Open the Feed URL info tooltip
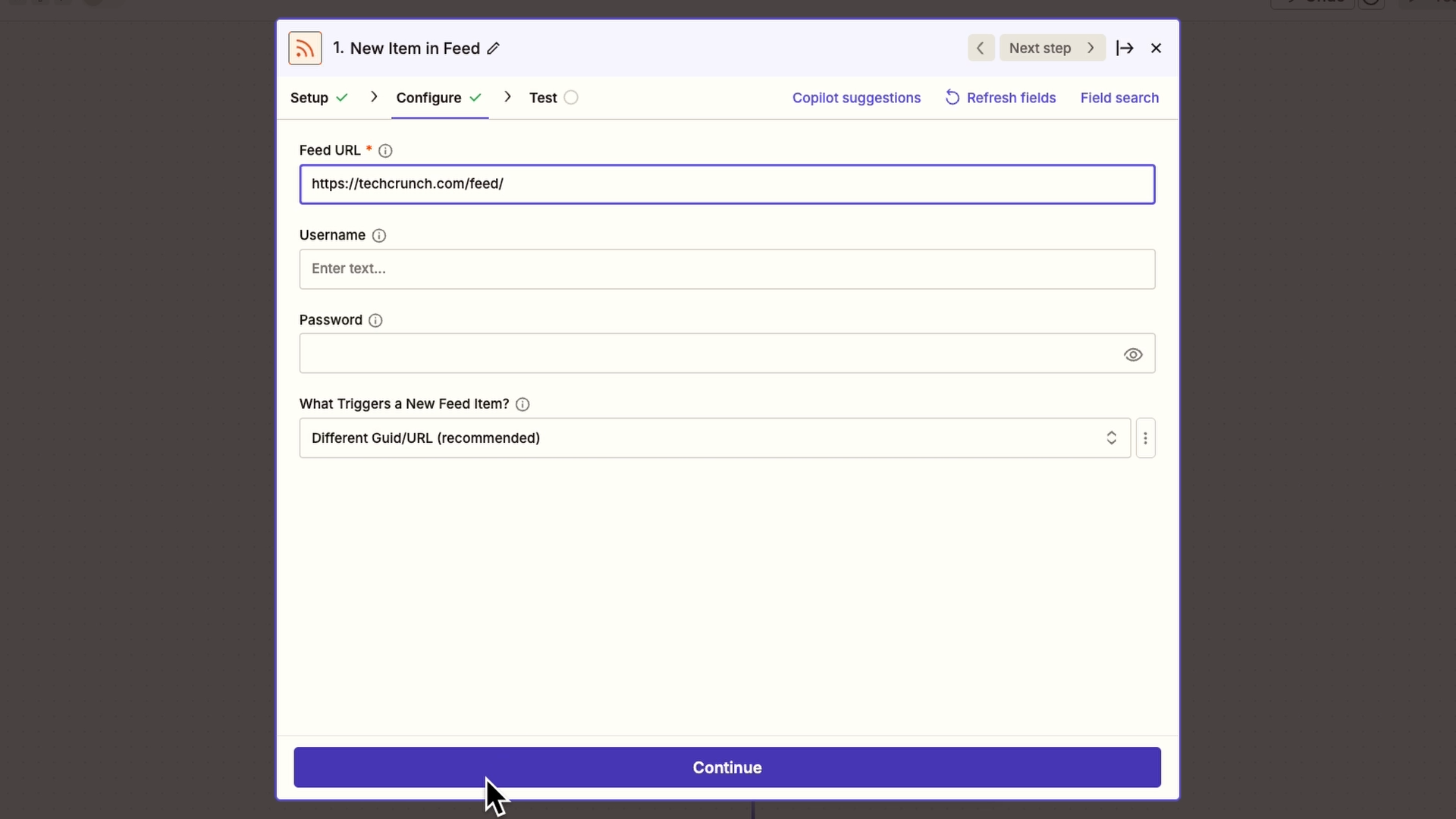The height and width of the screenshot is (819, 1456). click(386, 151)
